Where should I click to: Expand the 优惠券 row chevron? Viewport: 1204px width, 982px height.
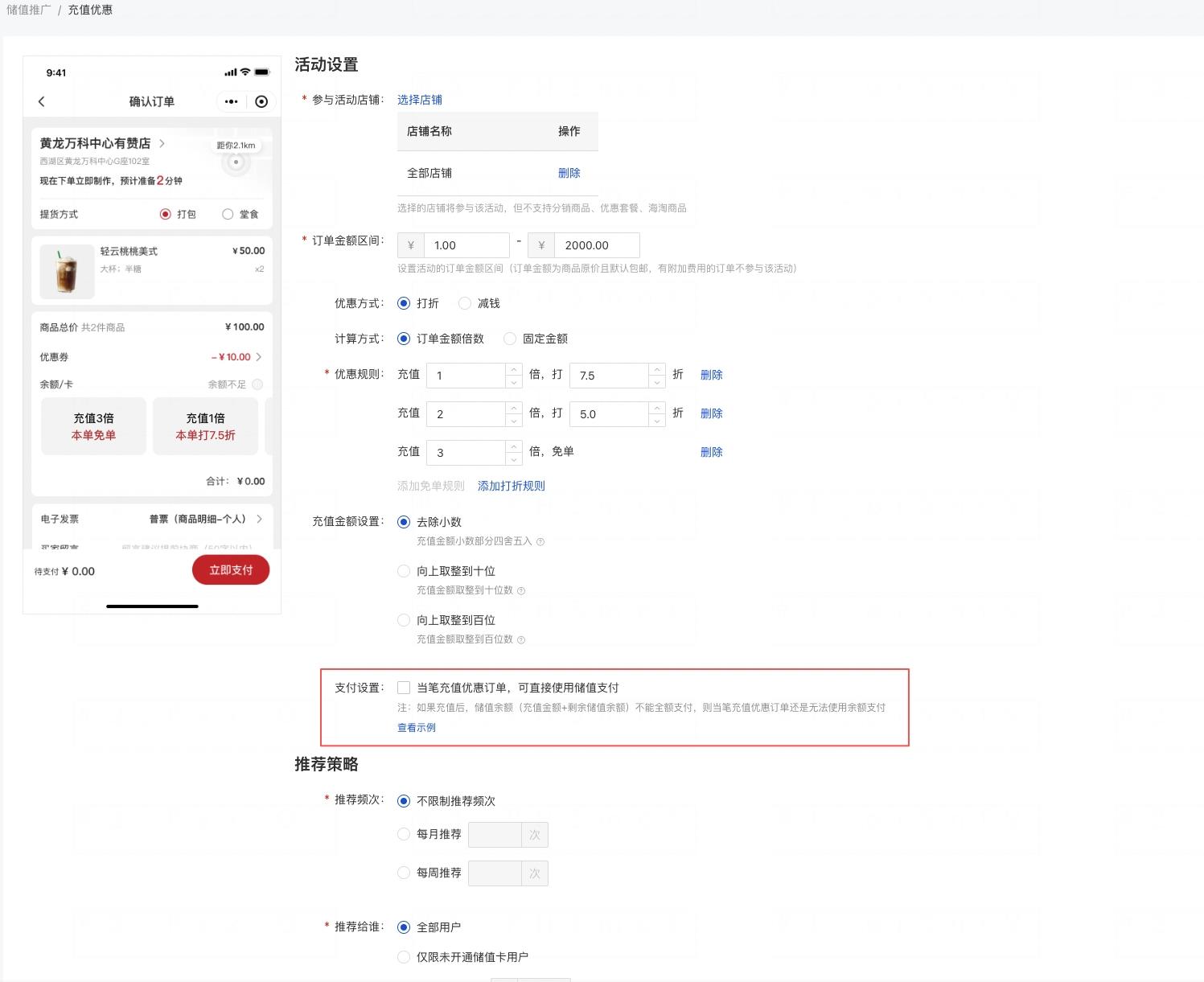[258, 357]
